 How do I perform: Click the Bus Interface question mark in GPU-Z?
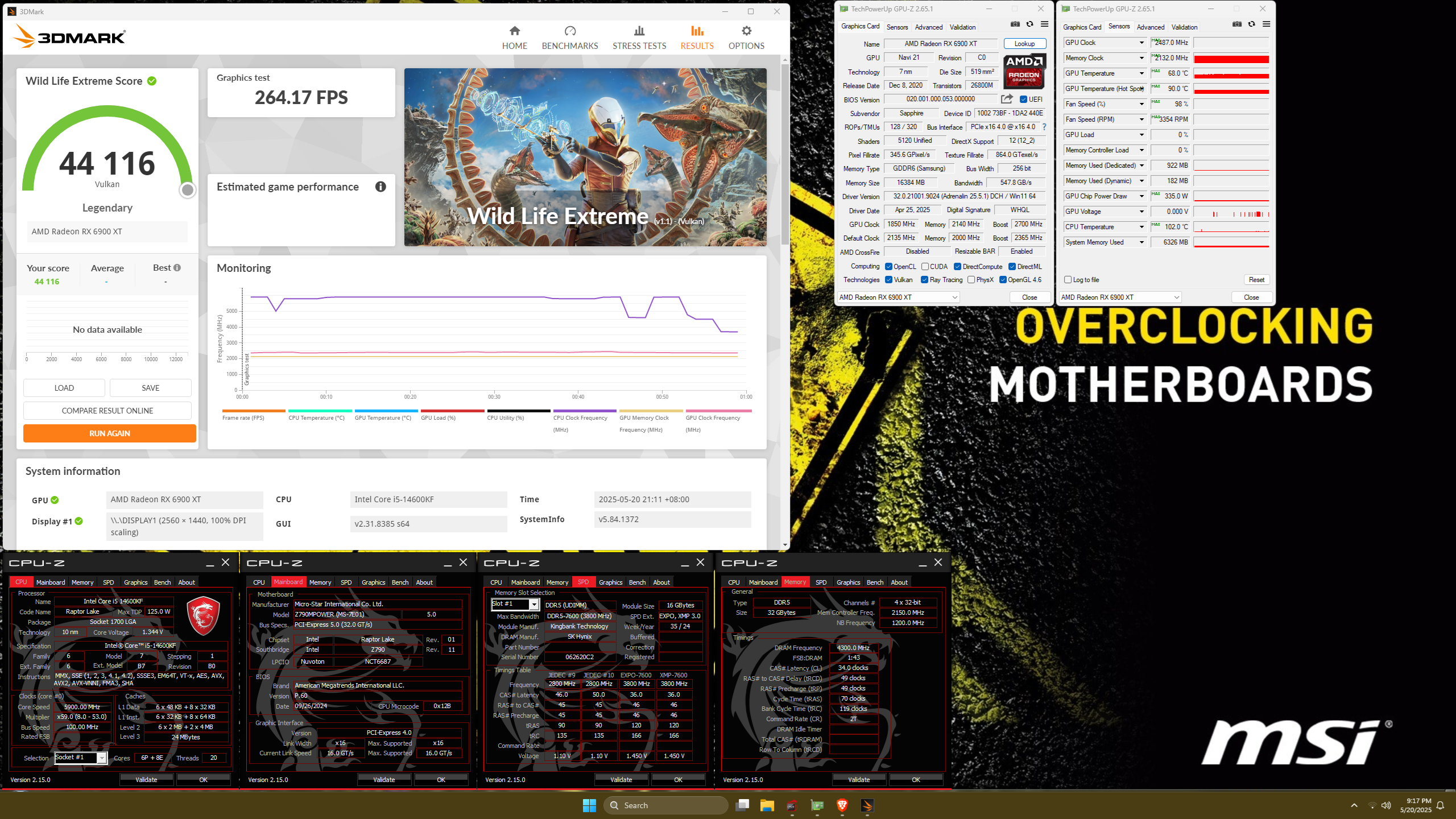coord(1044,127)
